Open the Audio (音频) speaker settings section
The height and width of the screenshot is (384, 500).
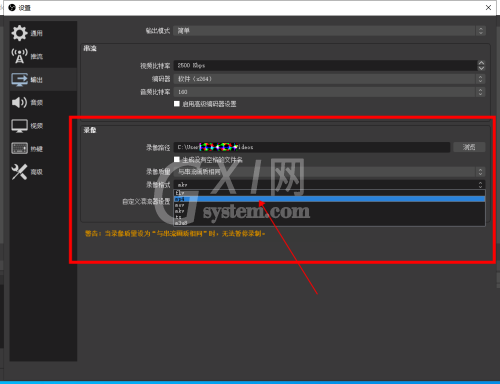click(x=43, y=102)
